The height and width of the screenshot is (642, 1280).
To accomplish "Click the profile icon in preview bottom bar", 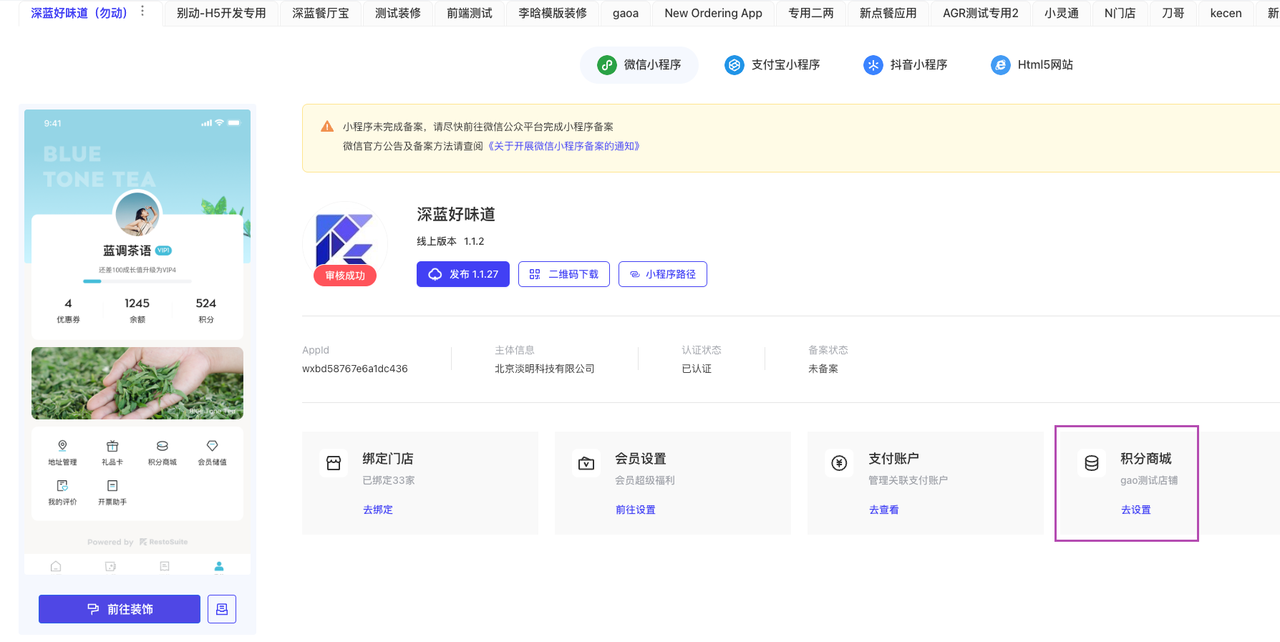I will coord(219,566).
